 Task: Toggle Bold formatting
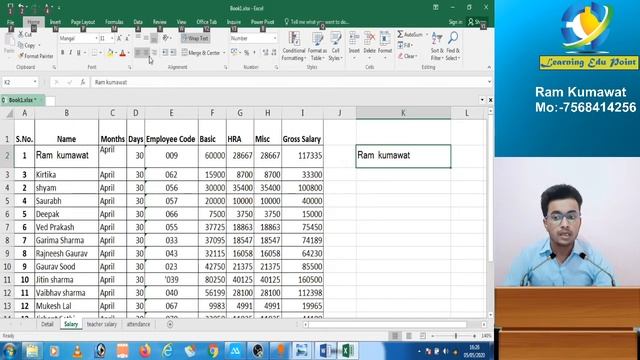click(62, 53)
